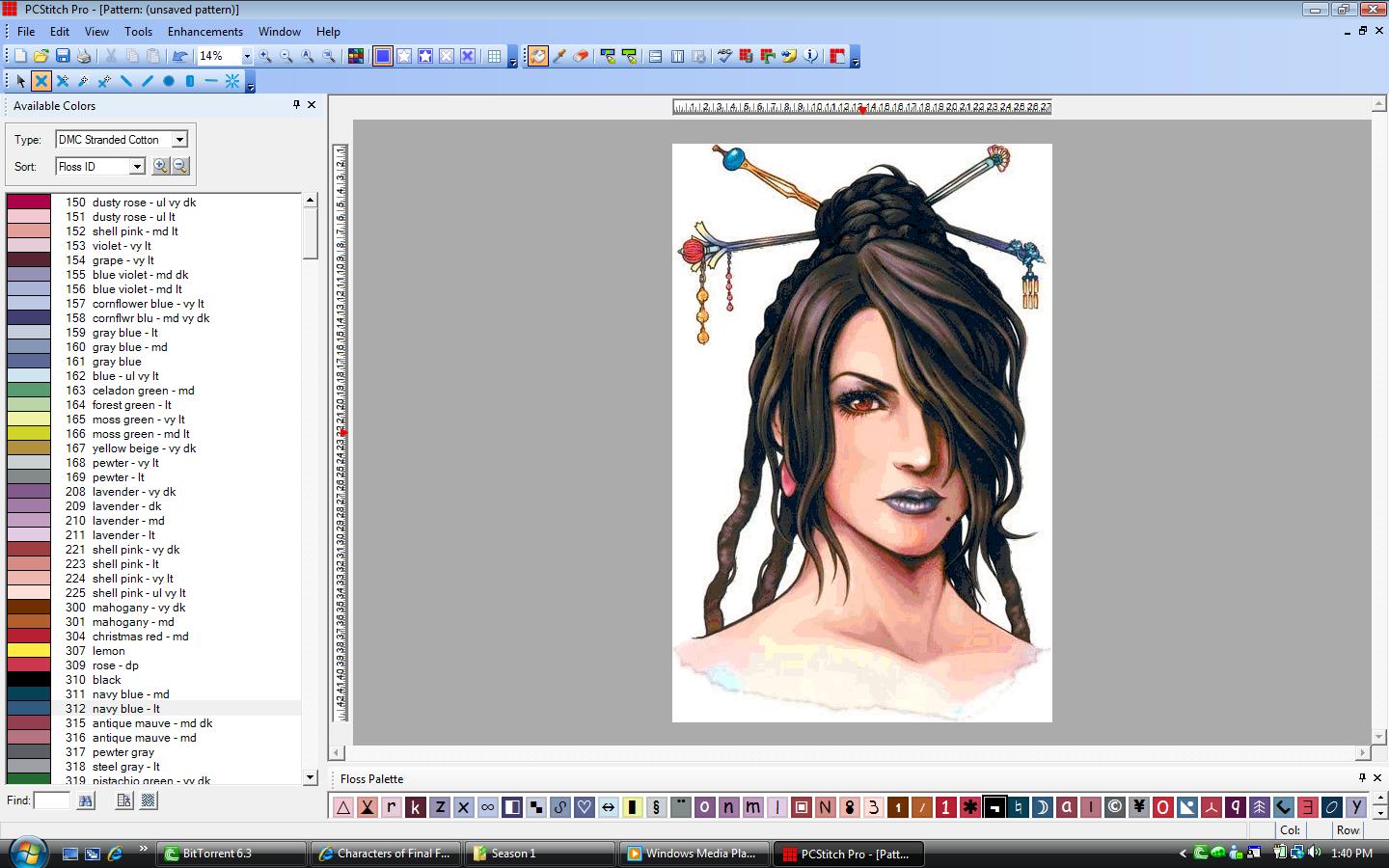Open the Enhancements menu
1389x868 pixels.
coord(204,31)
